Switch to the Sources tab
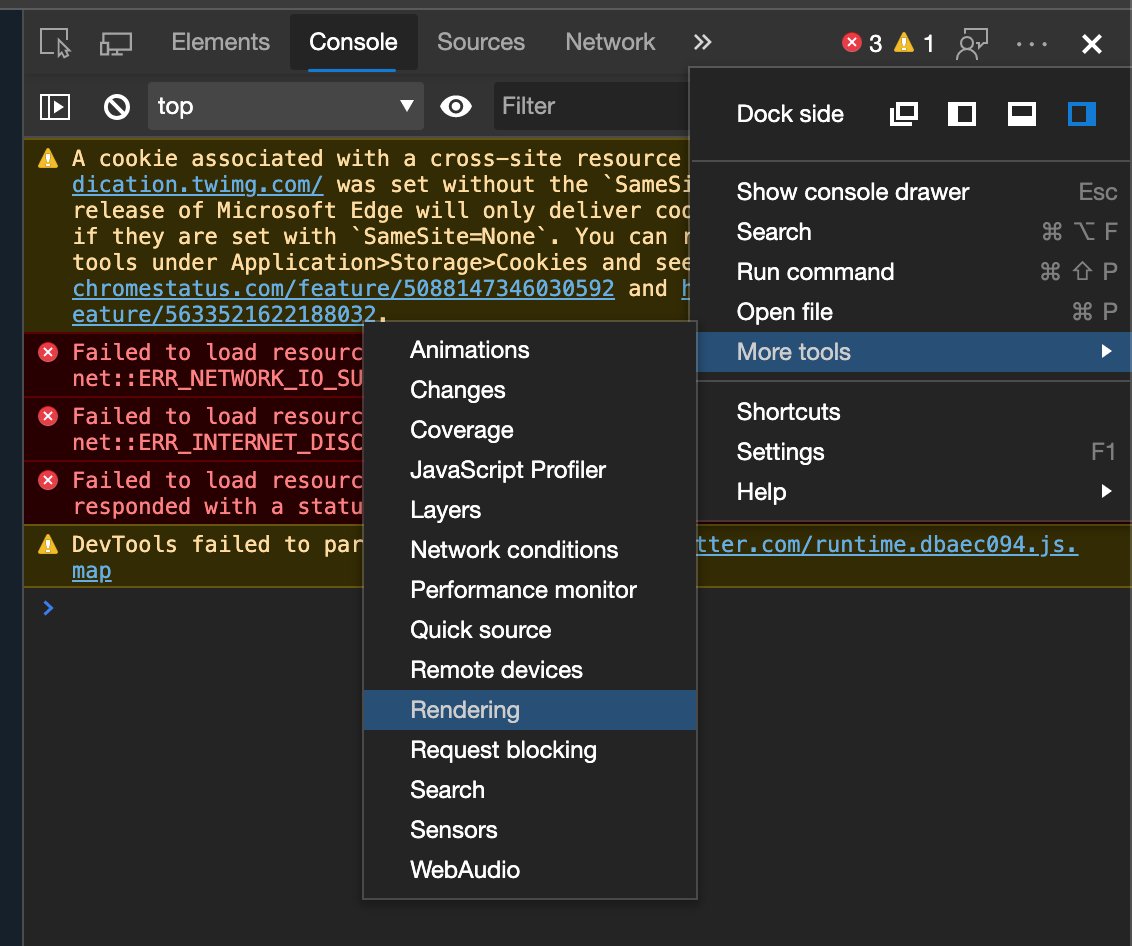This screenshot has height=946, width=1132. [481, 42]
